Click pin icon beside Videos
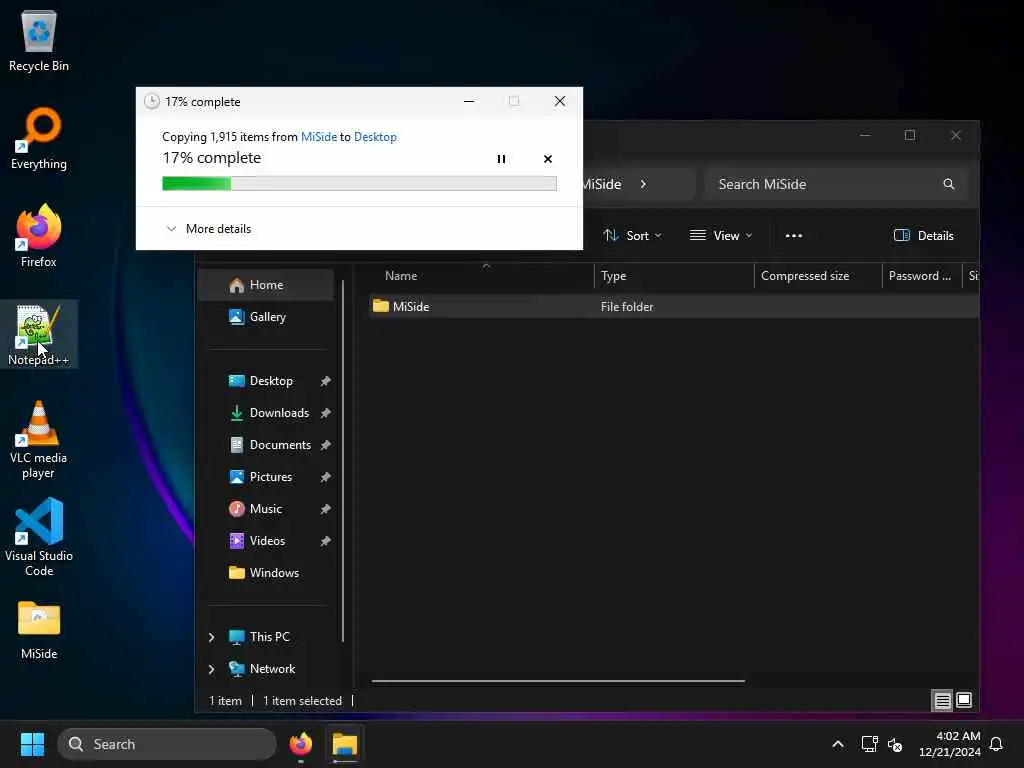This screenshot has width=1024, height=768. click(325, 541)
